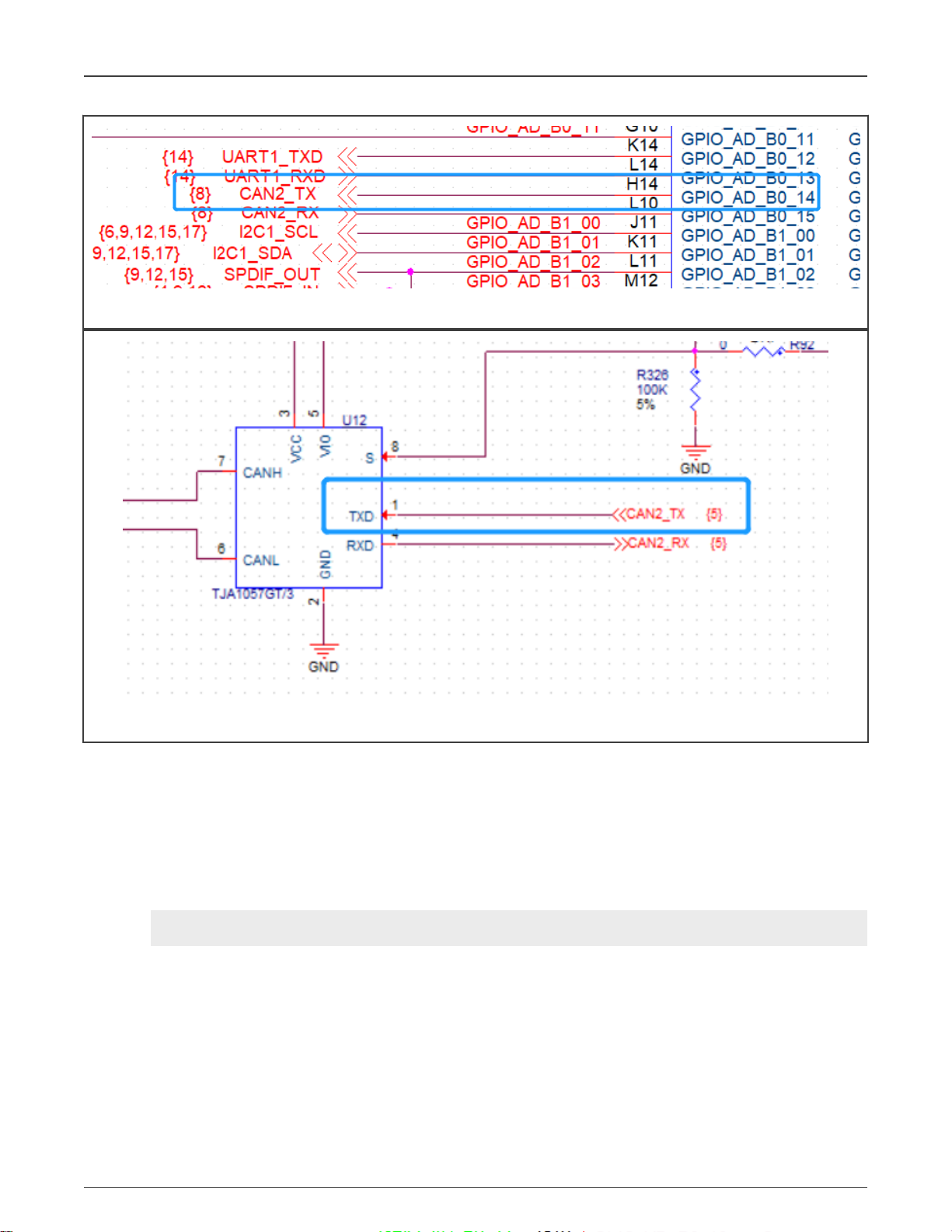Click the CANL pin label on U12
The width and height of the screenshot is (952, 1232).
tap(260, 560)
